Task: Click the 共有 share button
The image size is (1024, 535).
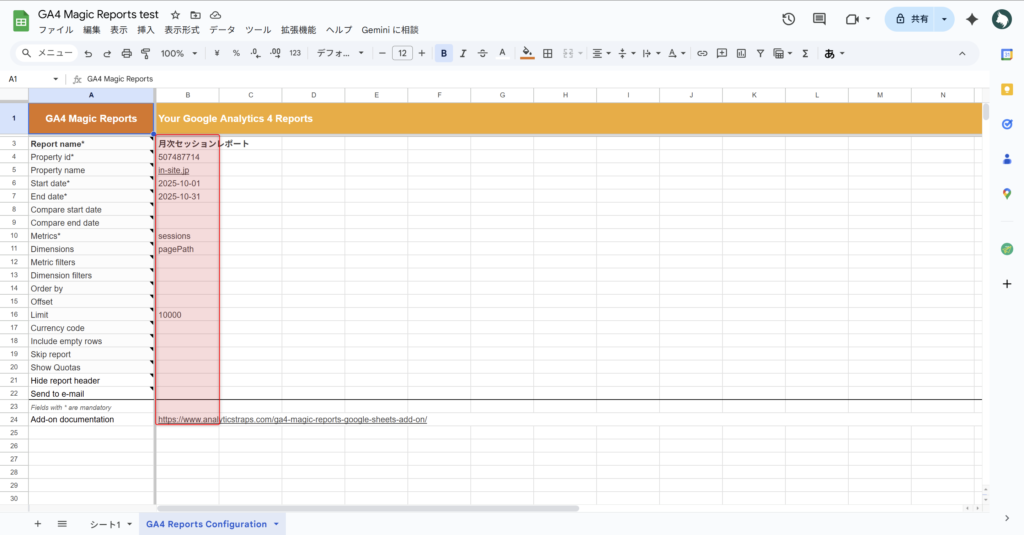Action: 913,19
